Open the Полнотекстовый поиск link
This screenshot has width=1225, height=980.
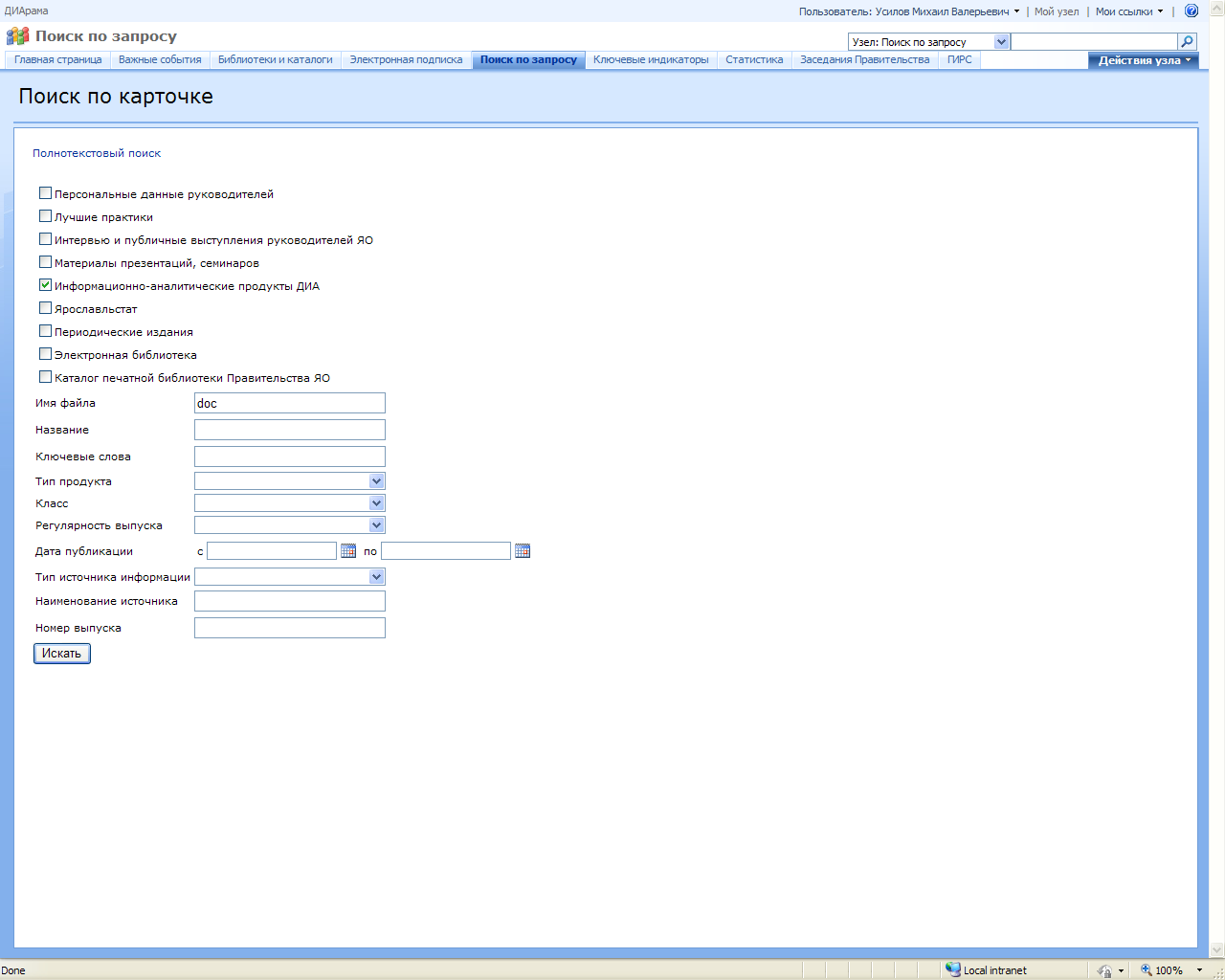pos(97,153)
